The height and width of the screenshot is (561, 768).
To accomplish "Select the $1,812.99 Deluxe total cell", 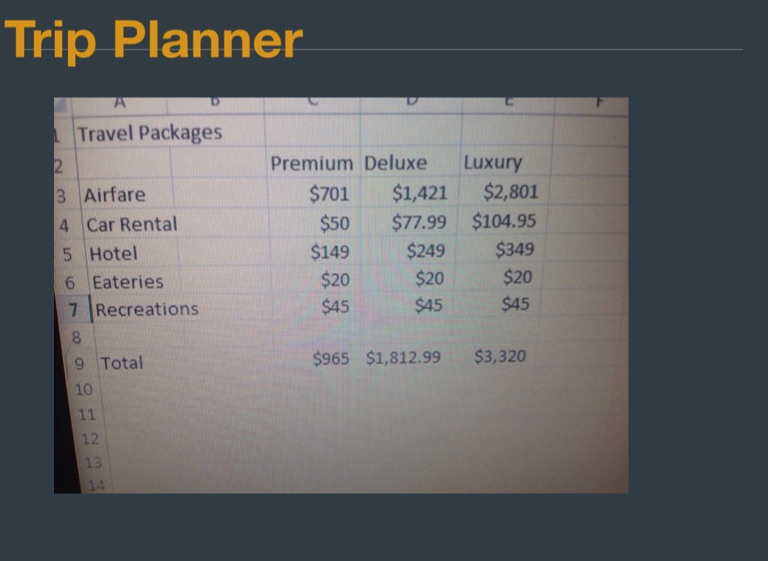I will 403,357.
